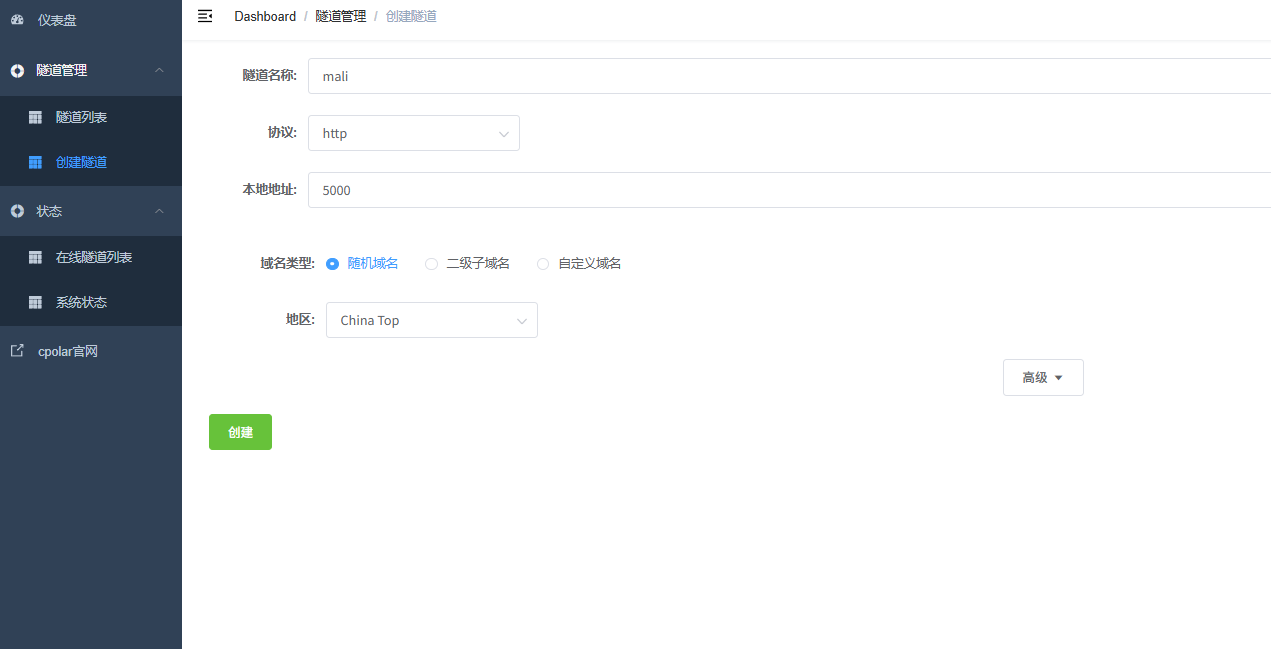Open the China Top region dropdown

(431, 320)
